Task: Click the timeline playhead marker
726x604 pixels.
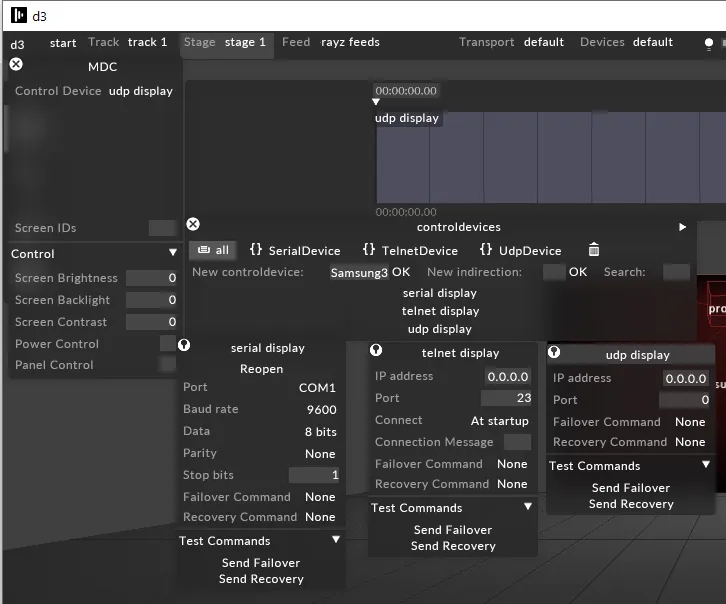Action: [376, 102]
